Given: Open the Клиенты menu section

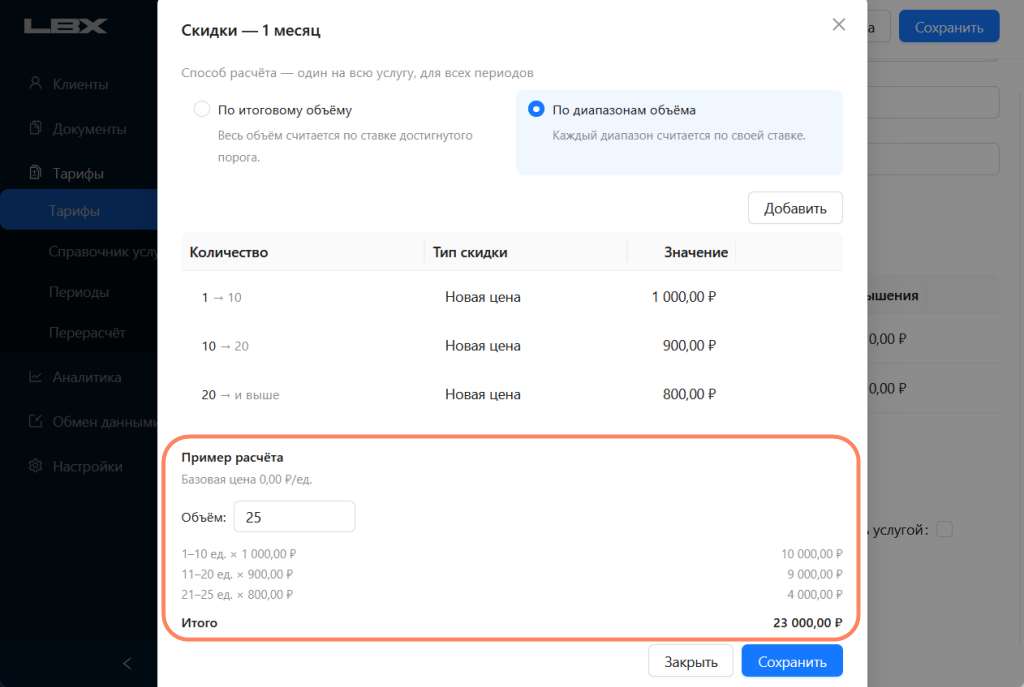Looking at the screenshot, I should [78, 84].
